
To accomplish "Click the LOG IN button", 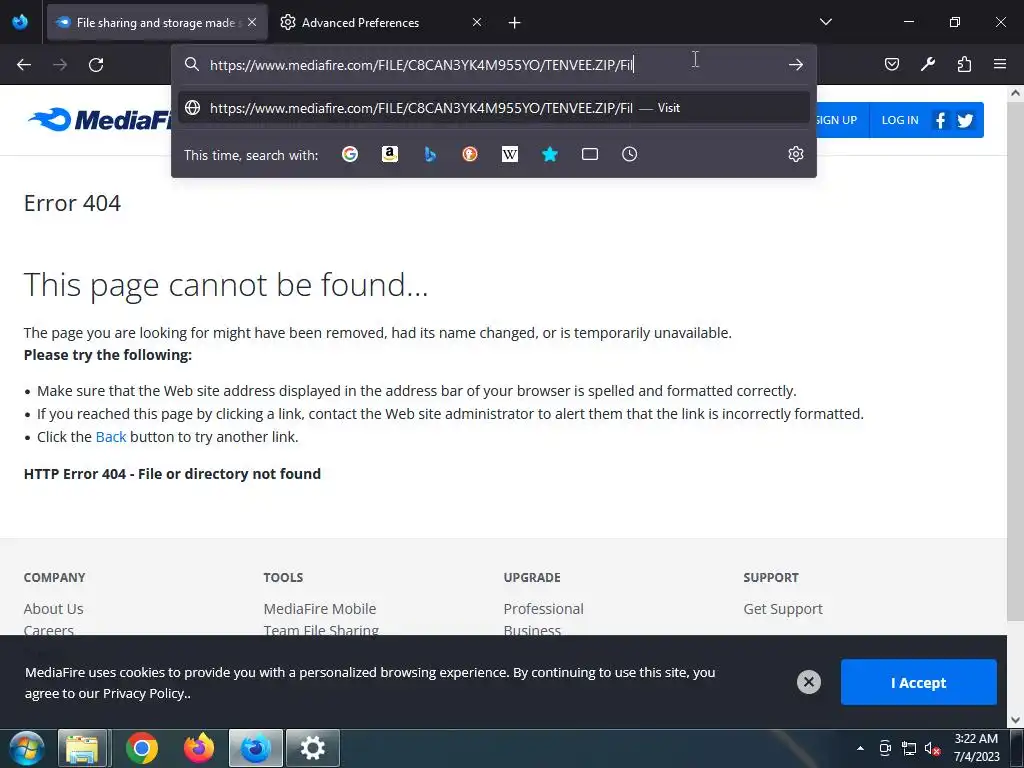I will (x=900, y=120).
